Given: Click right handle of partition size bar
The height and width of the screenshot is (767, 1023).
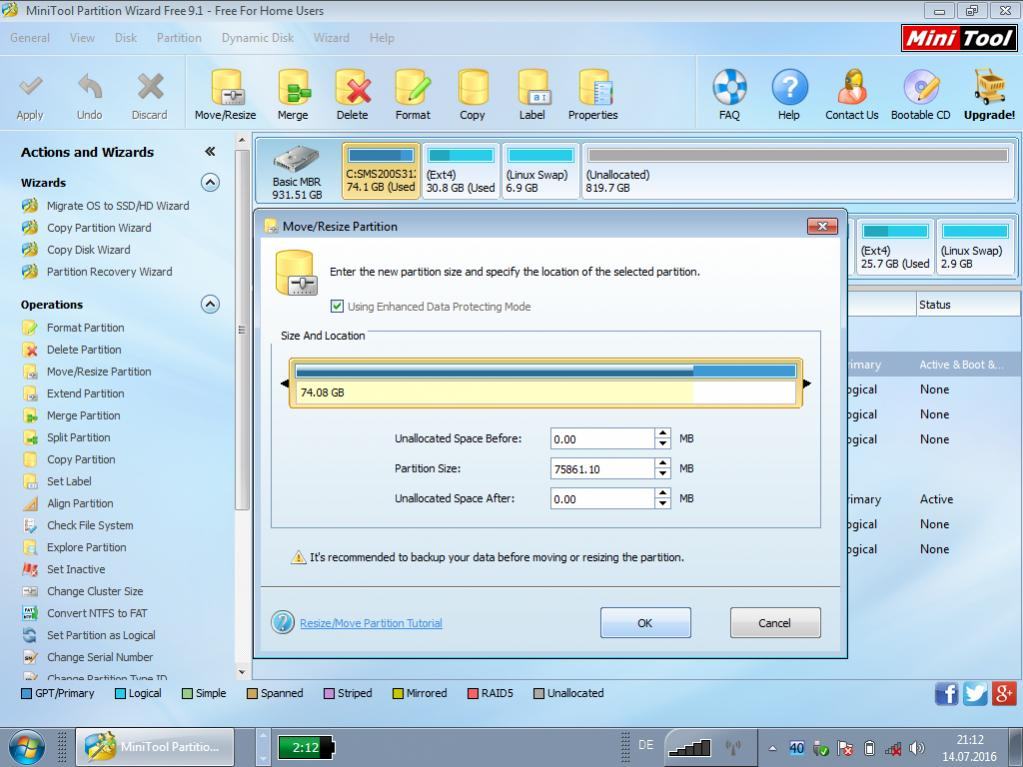Looking at the screenshot, I should tap(807, 384).
